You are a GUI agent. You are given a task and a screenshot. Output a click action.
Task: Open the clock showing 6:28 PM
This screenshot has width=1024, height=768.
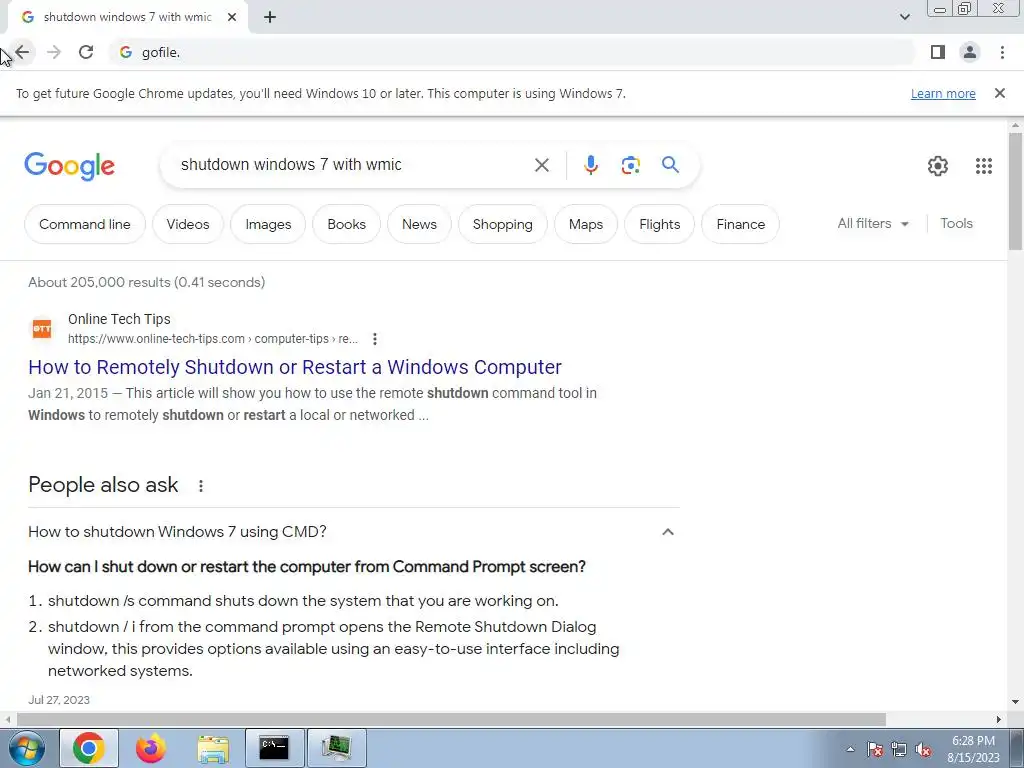[x=973, y=749]
